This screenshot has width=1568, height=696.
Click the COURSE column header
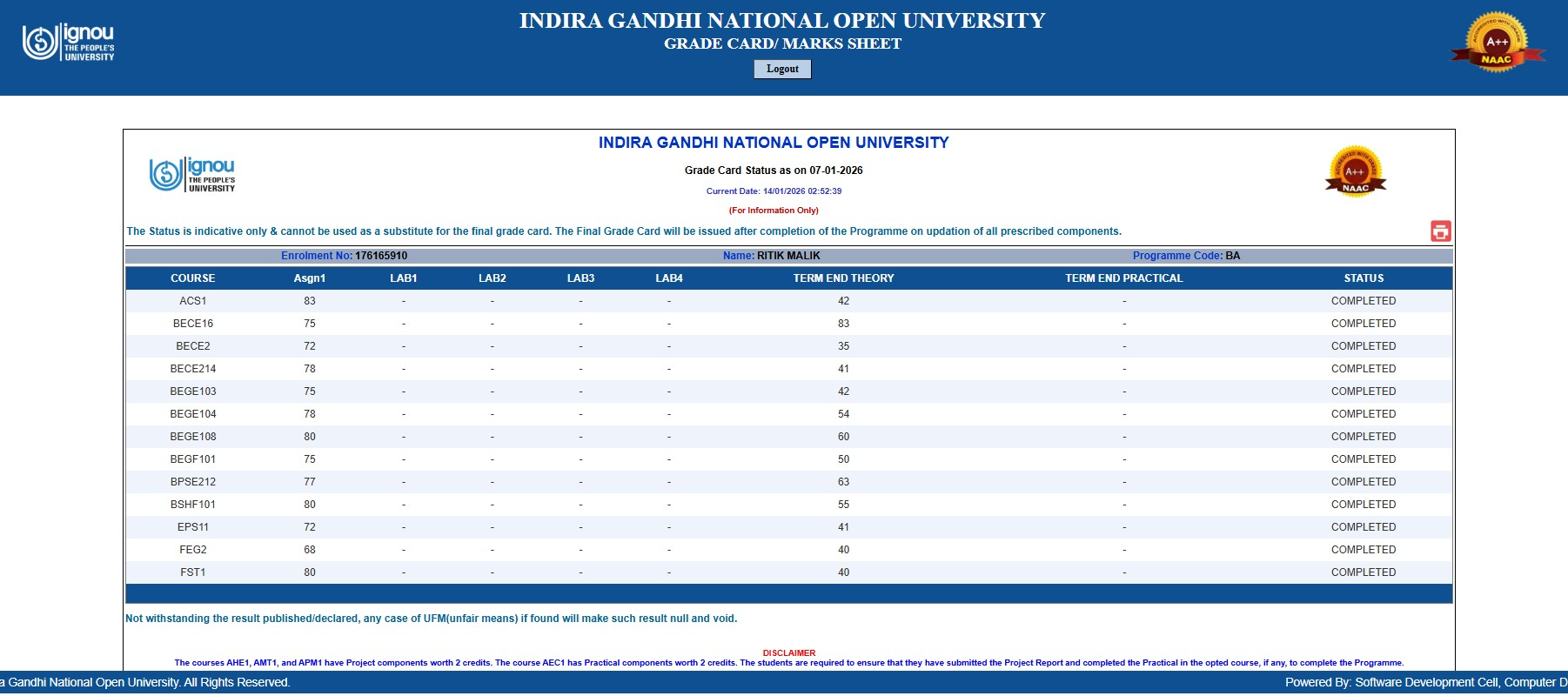pos(193,278)
